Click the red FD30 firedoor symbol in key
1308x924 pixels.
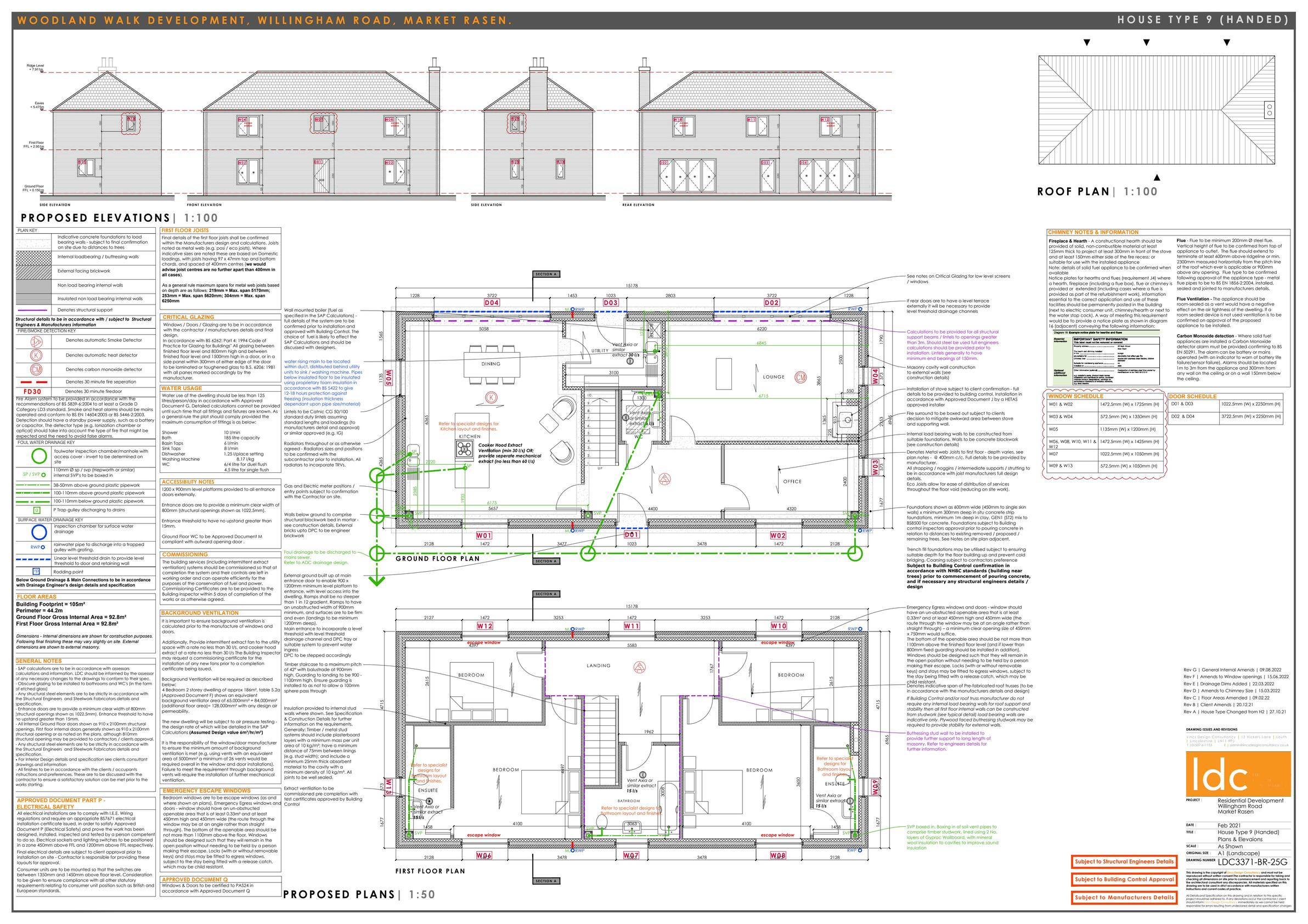(32, 392)
